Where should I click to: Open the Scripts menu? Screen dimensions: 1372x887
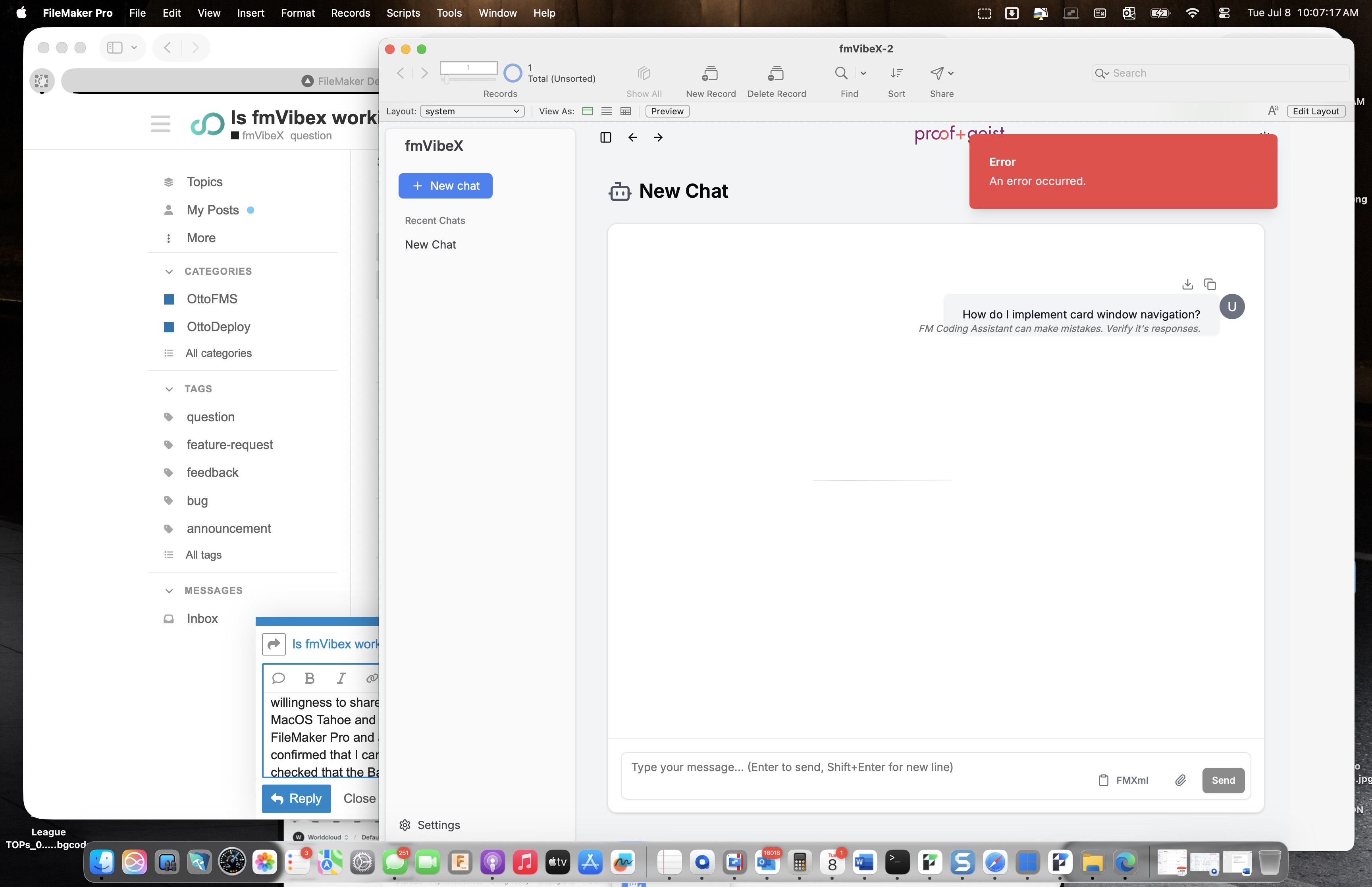403,13
